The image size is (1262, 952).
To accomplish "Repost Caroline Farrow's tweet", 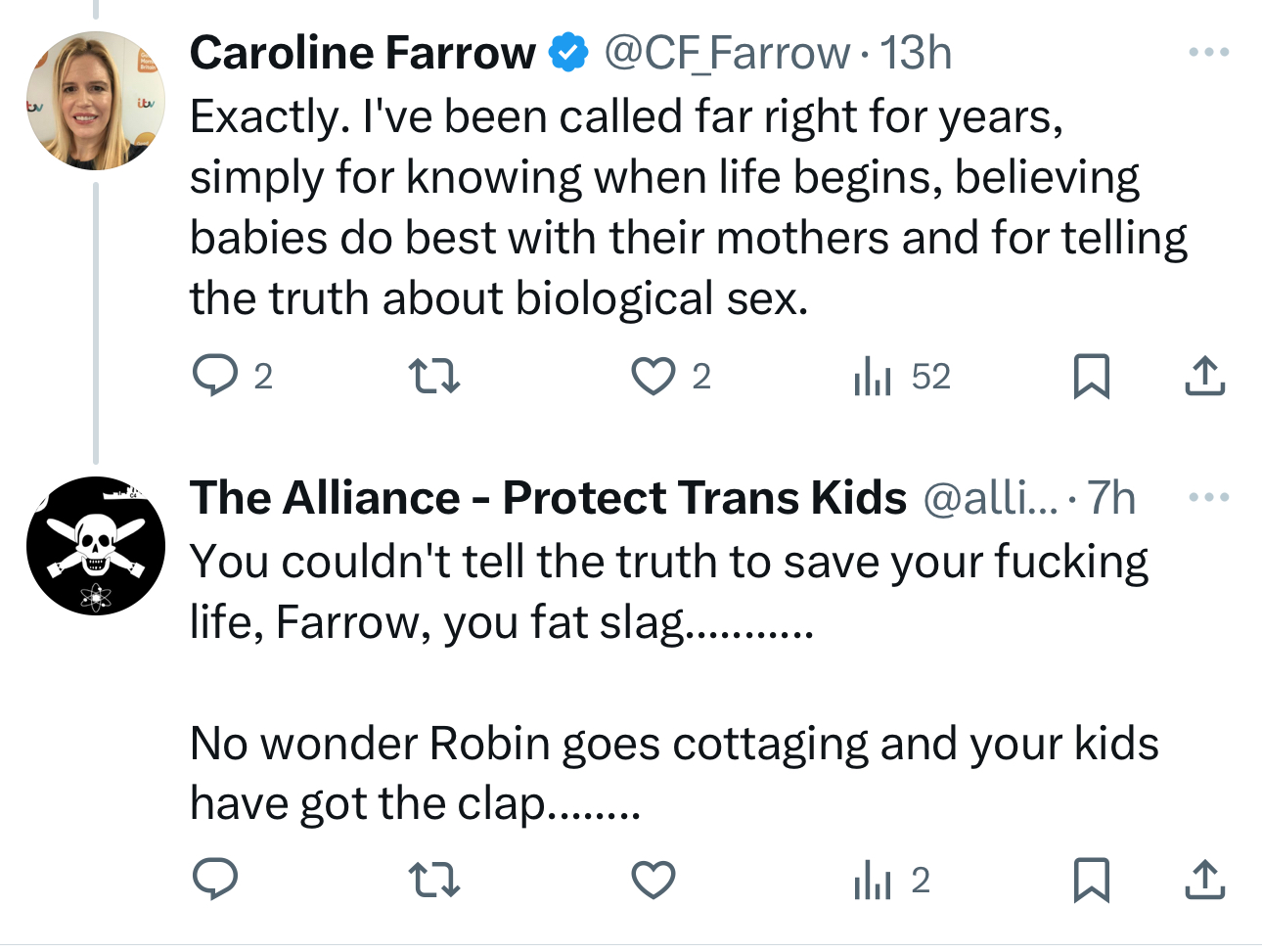I will [x=433, y=376].
